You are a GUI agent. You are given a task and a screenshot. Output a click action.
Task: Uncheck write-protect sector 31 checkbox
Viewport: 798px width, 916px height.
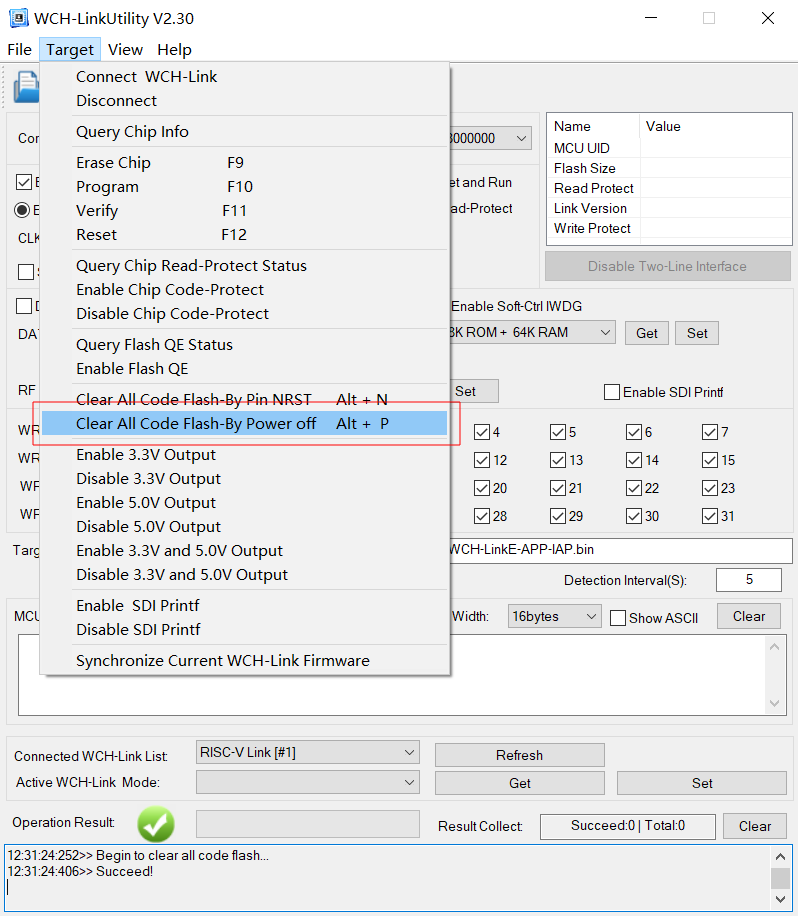click(x=710, y=516)
